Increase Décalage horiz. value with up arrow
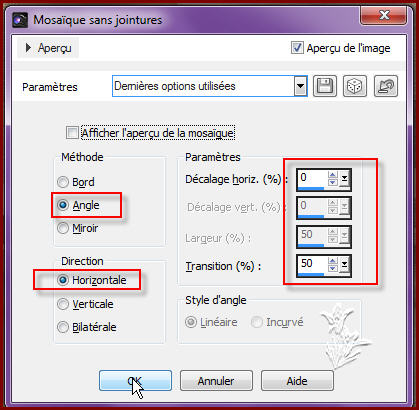This screenshot has width=419, height=410. tap(332, 175)
